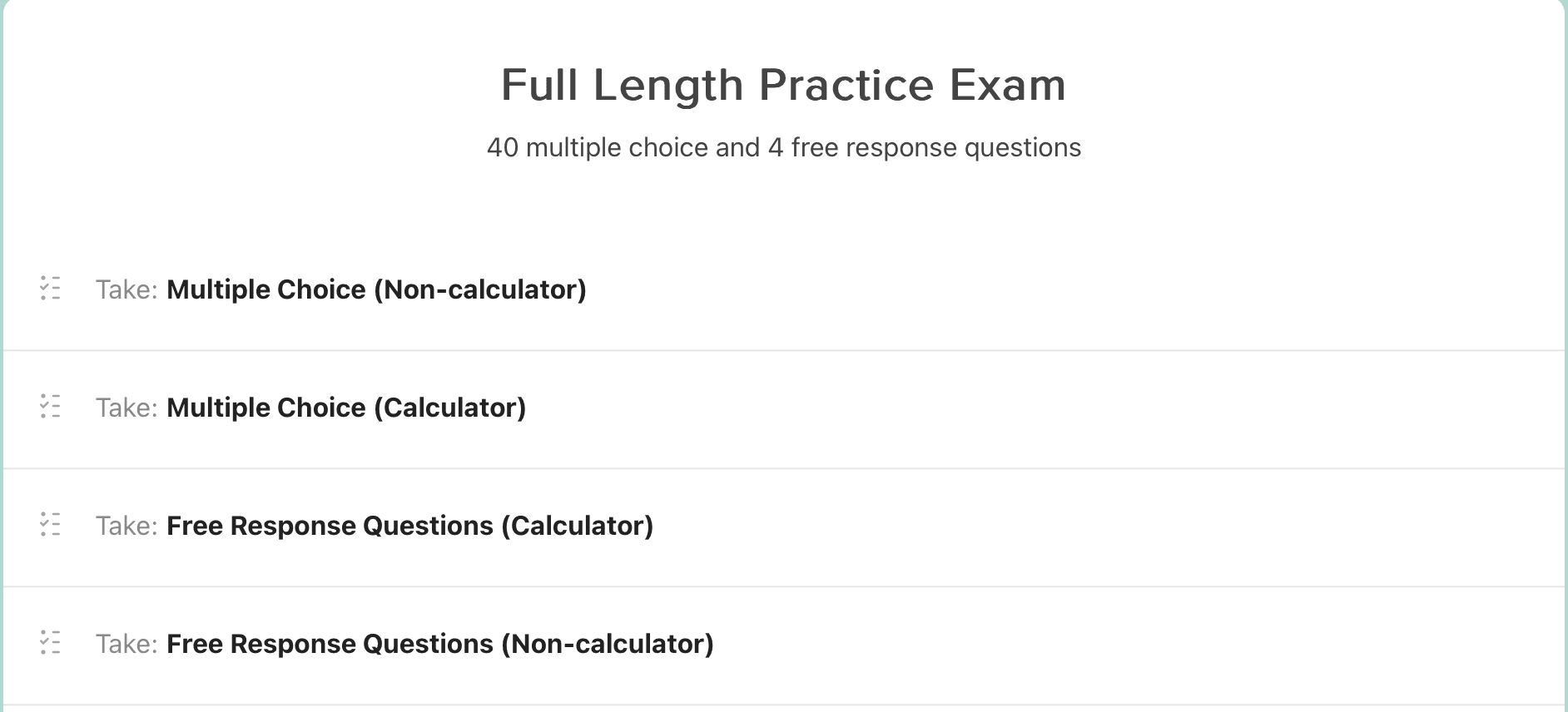
Task: Click the Take label on the Calculator multiple choice row
Action: [x=125, y=408]
